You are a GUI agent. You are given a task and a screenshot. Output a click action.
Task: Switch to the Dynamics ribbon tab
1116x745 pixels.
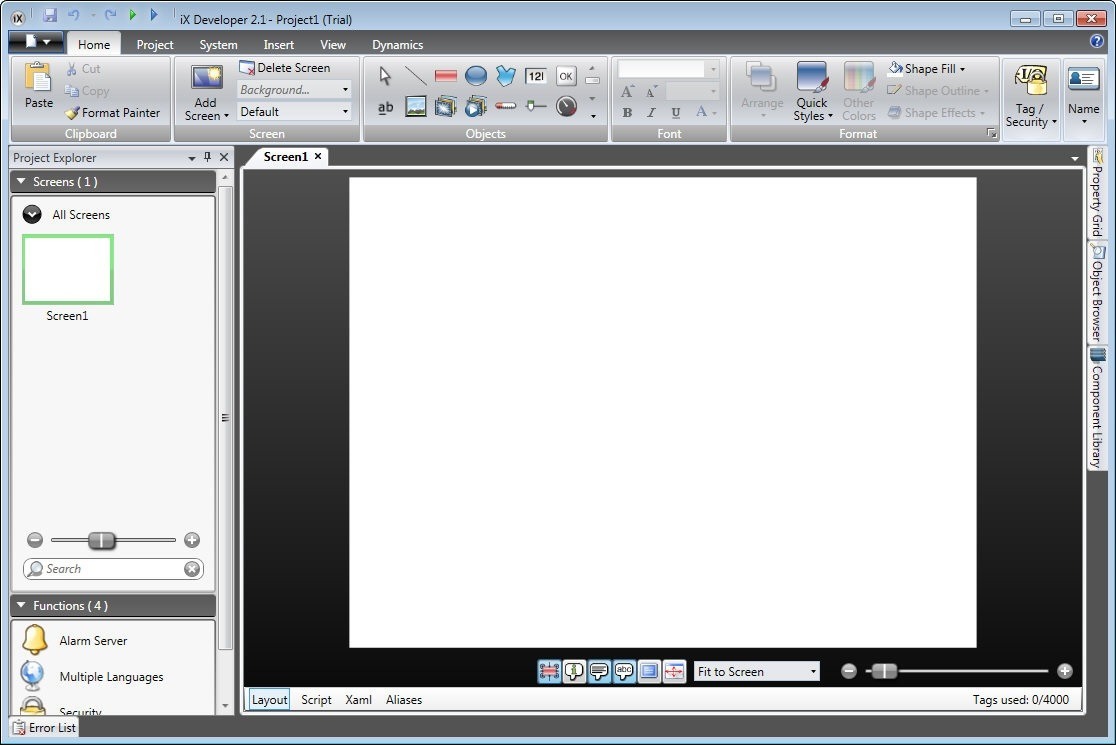coord(397,44)
